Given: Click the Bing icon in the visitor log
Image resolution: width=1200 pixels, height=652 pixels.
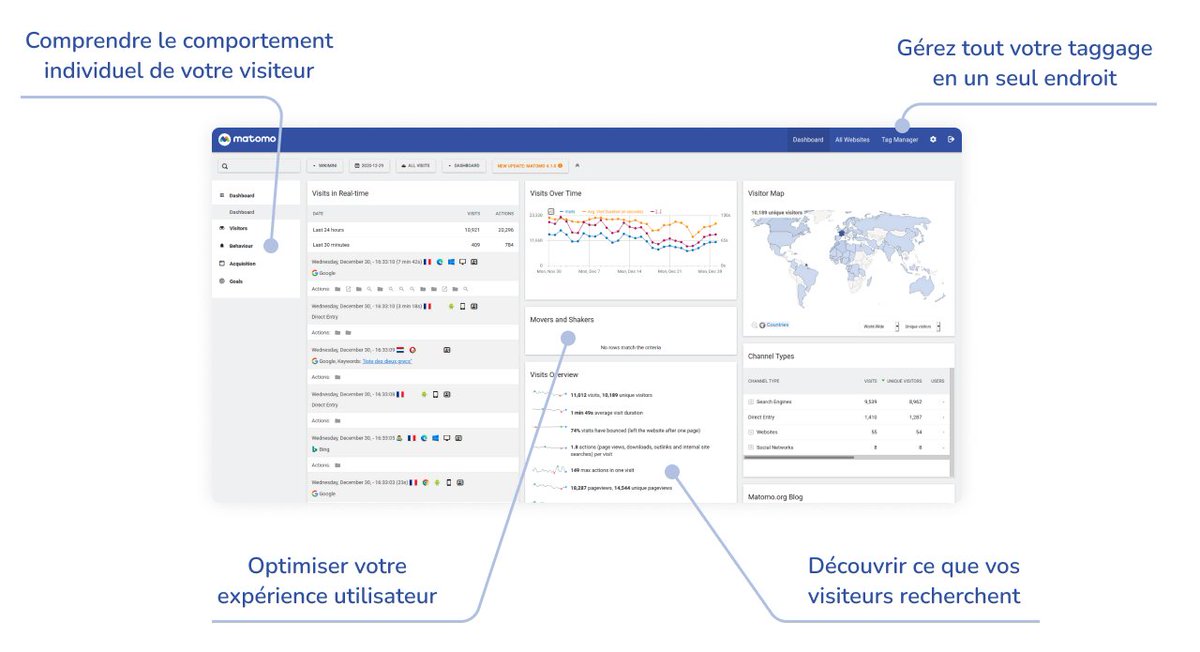Looking at the screenshot, I should 315,449.
